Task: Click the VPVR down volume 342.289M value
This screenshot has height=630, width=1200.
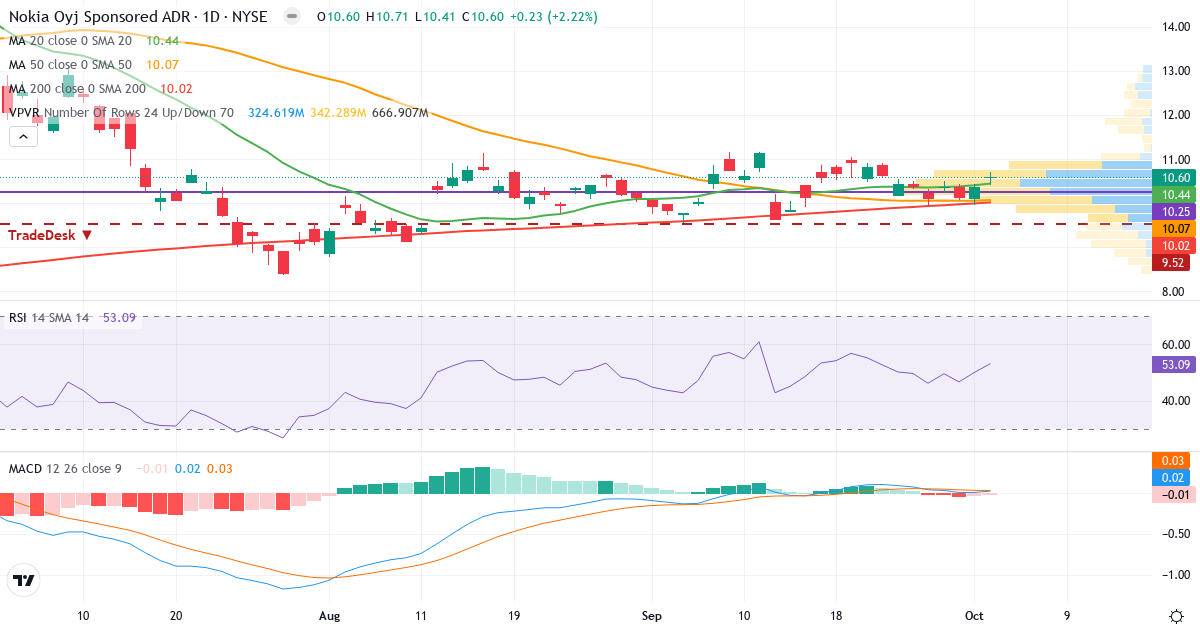Action: tap(338, 113)
